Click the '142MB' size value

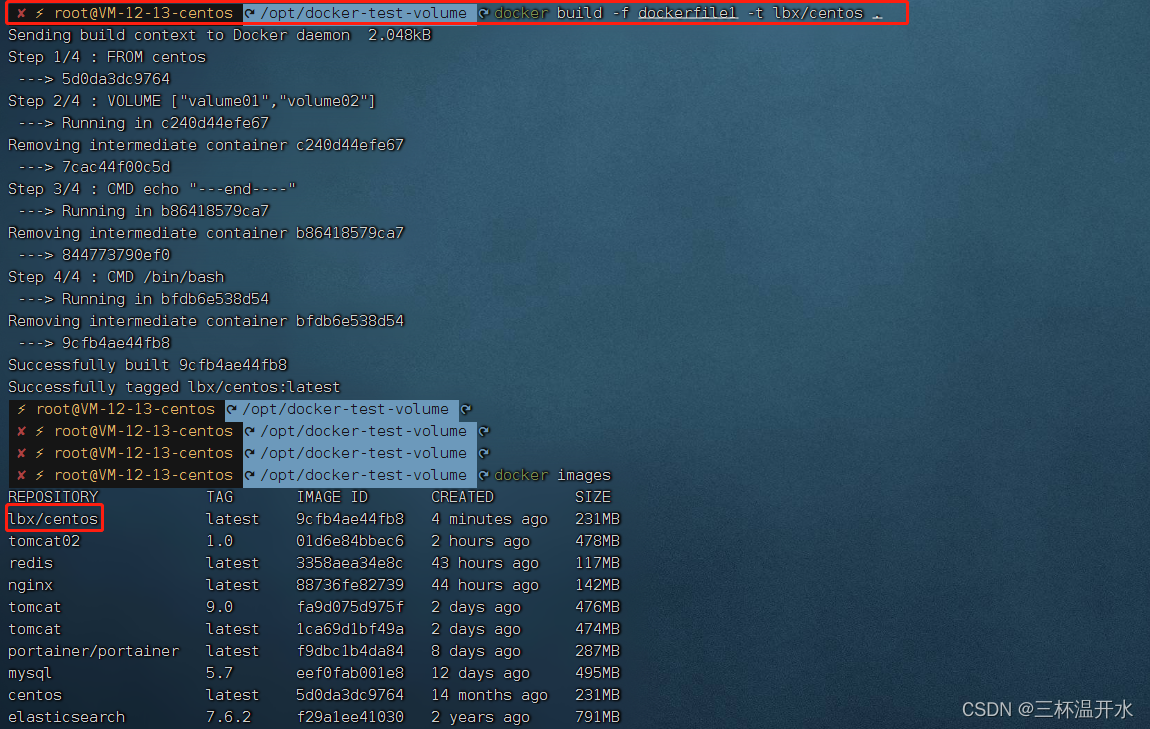pyautogui.click(x=598, y=585)
